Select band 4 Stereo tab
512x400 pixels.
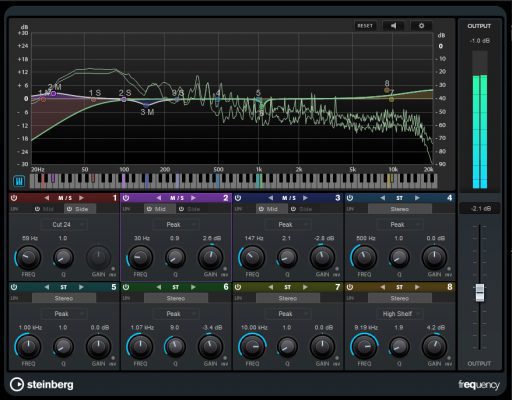click(x=400, y=209)
